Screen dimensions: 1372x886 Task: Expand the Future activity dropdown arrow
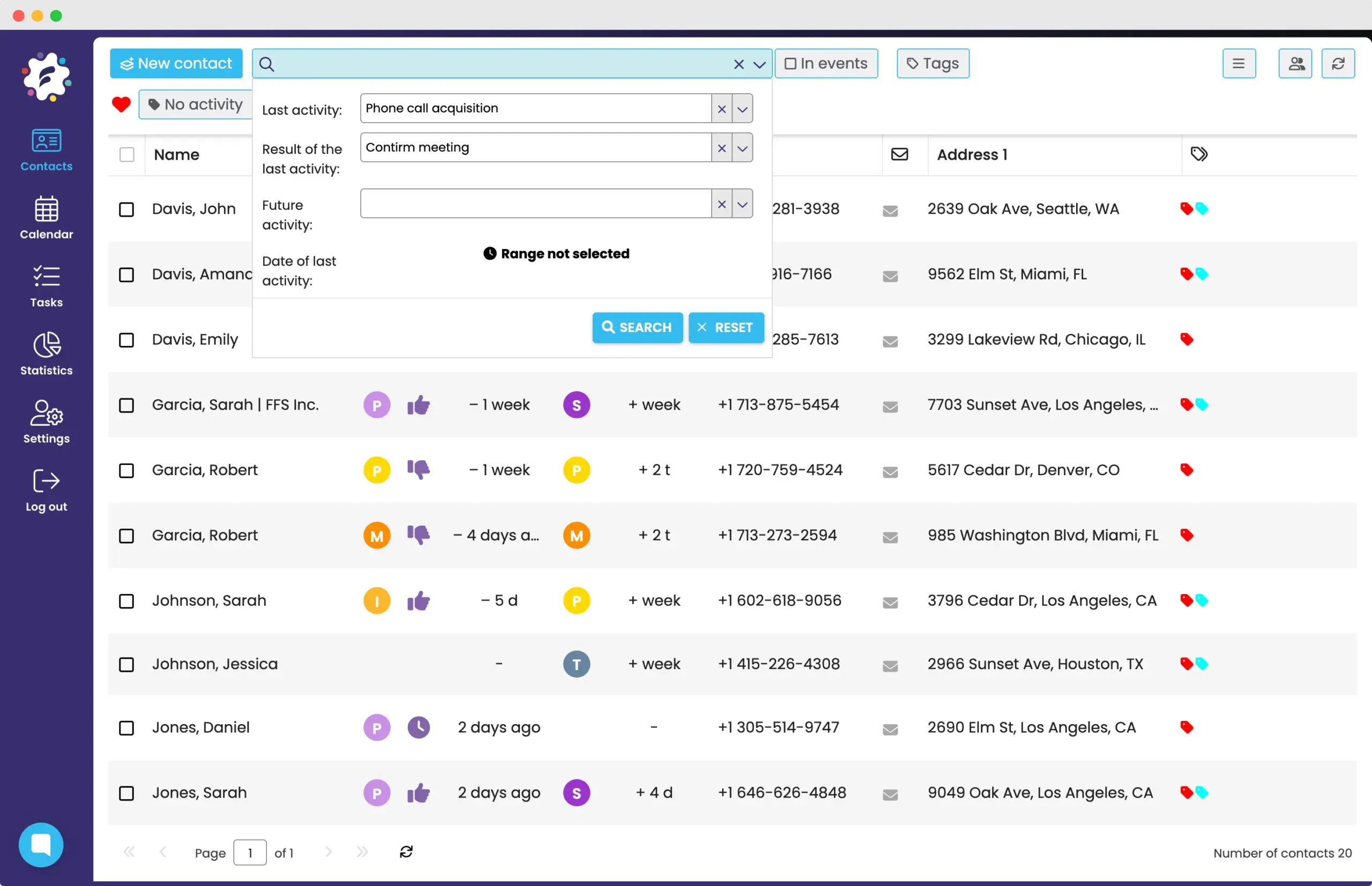point(742,204)
